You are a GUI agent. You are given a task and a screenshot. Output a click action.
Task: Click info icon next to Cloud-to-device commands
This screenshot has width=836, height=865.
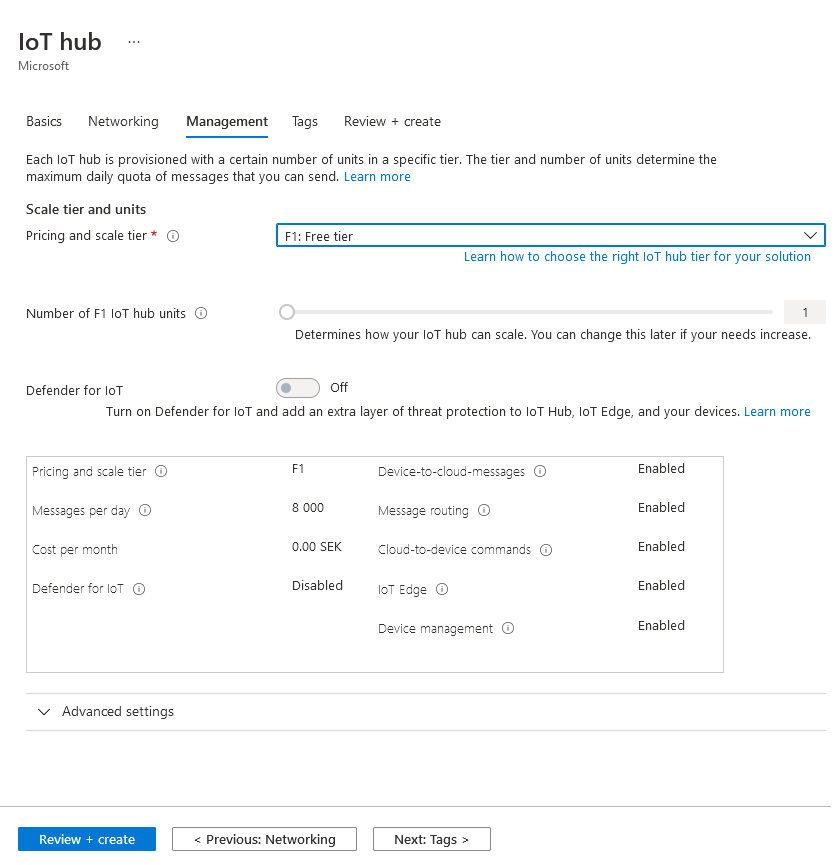point(546,550)
